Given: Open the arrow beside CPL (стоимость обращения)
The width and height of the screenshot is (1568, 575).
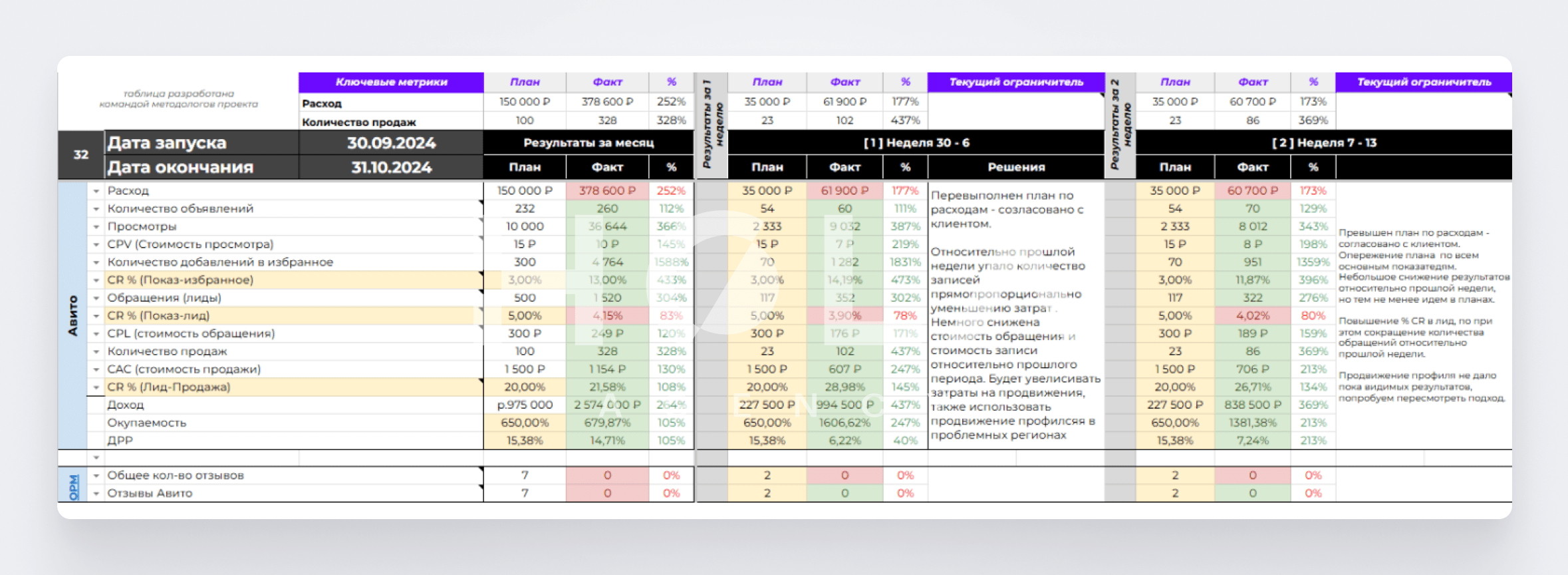Looking at the screenshot, I should (96, 334).
